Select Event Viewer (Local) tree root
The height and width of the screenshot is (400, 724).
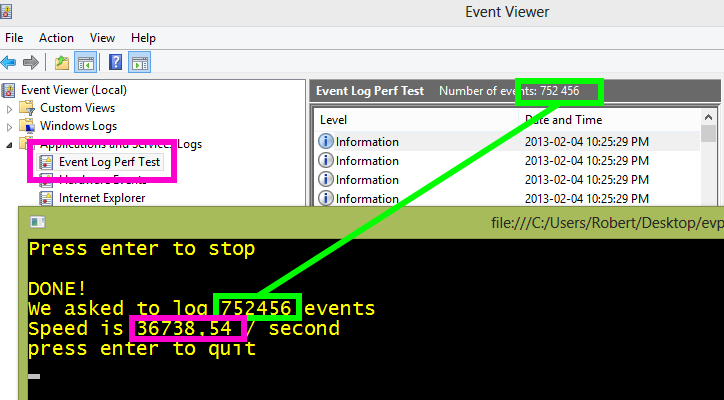pos(74,90)
